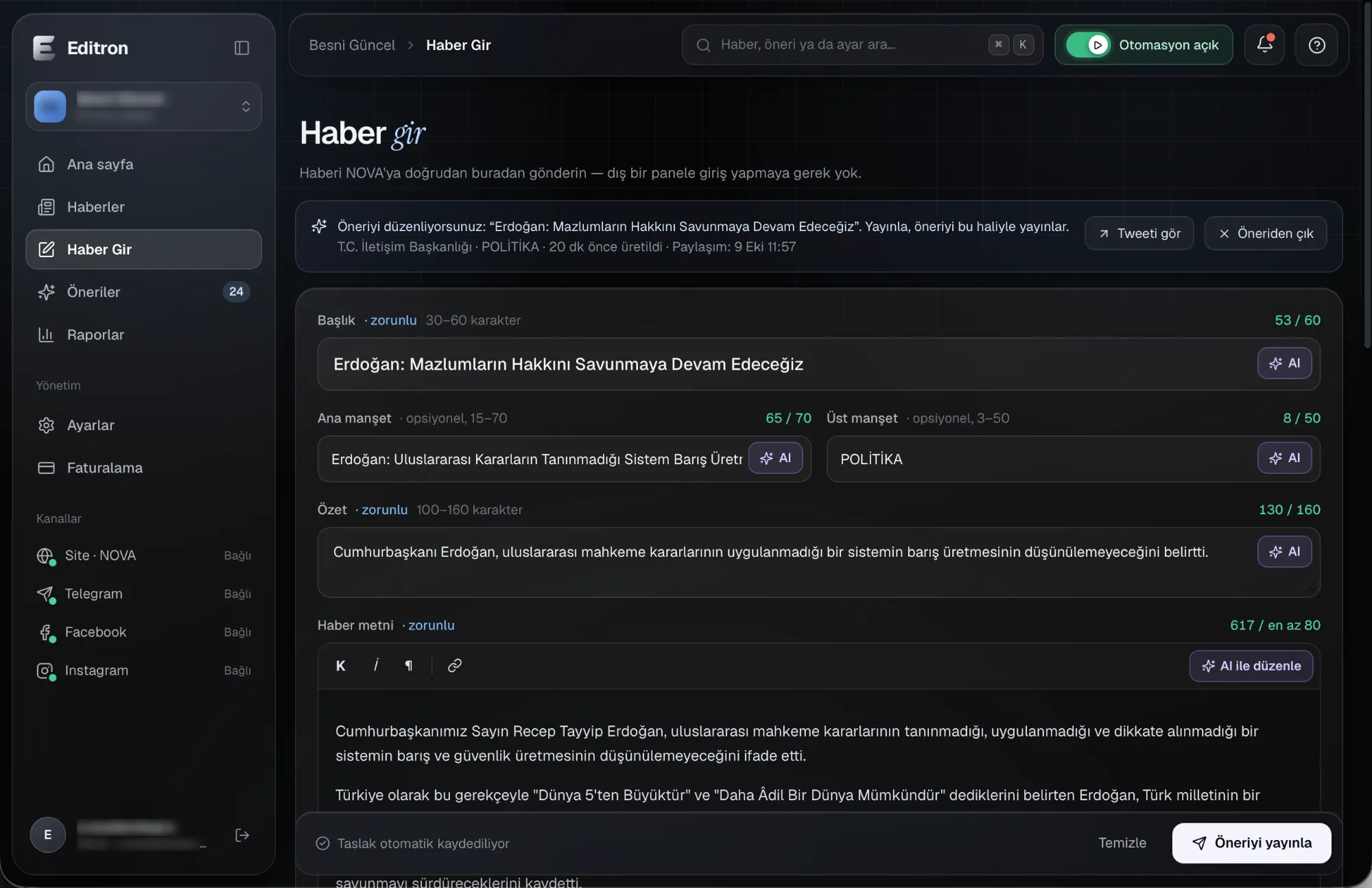Open Öneriler with 24 badge

pos(143,292)
